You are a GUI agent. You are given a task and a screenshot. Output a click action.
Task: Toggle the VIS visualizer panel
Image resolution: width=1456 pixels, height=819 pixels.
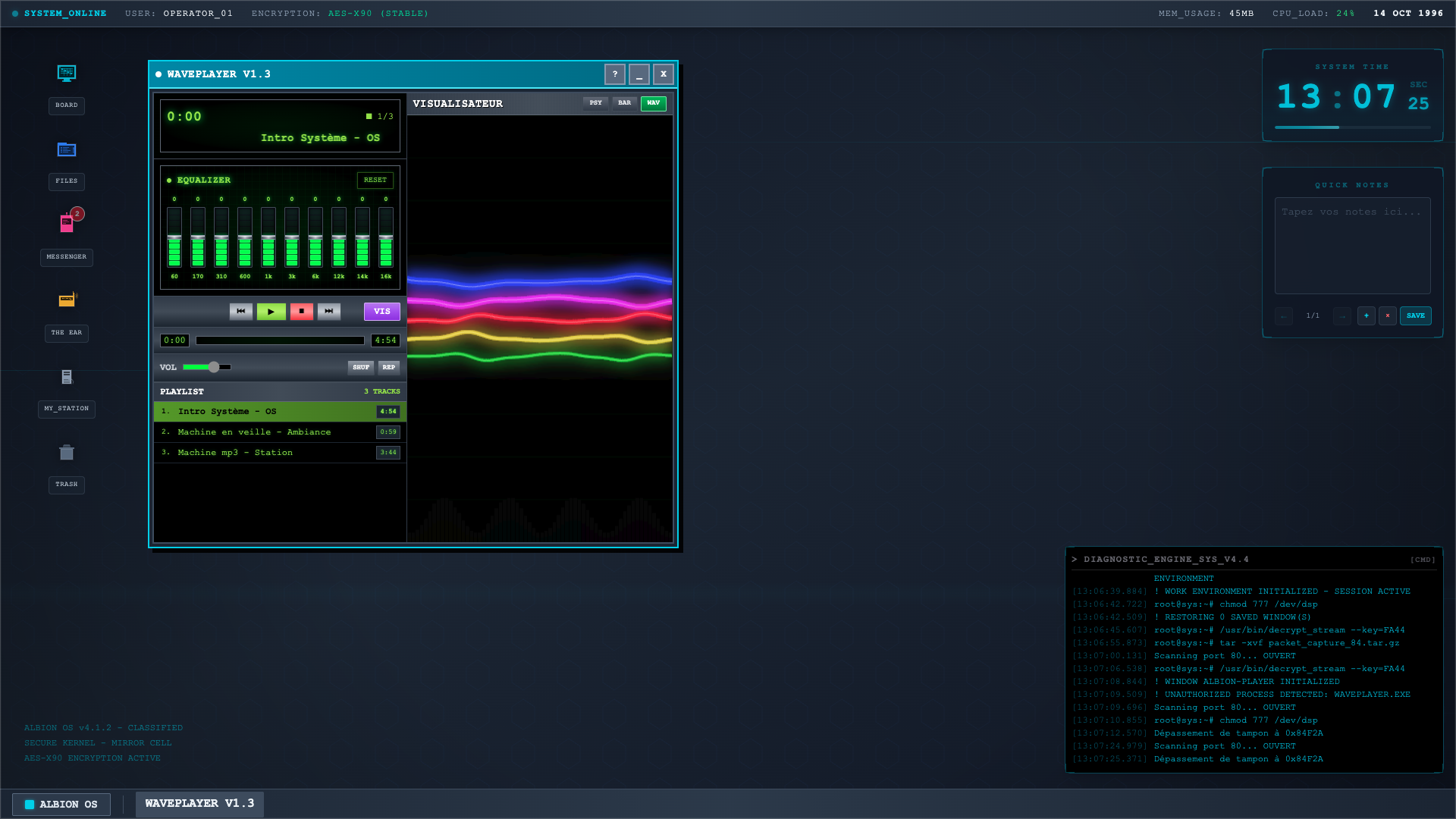[382, 311]
